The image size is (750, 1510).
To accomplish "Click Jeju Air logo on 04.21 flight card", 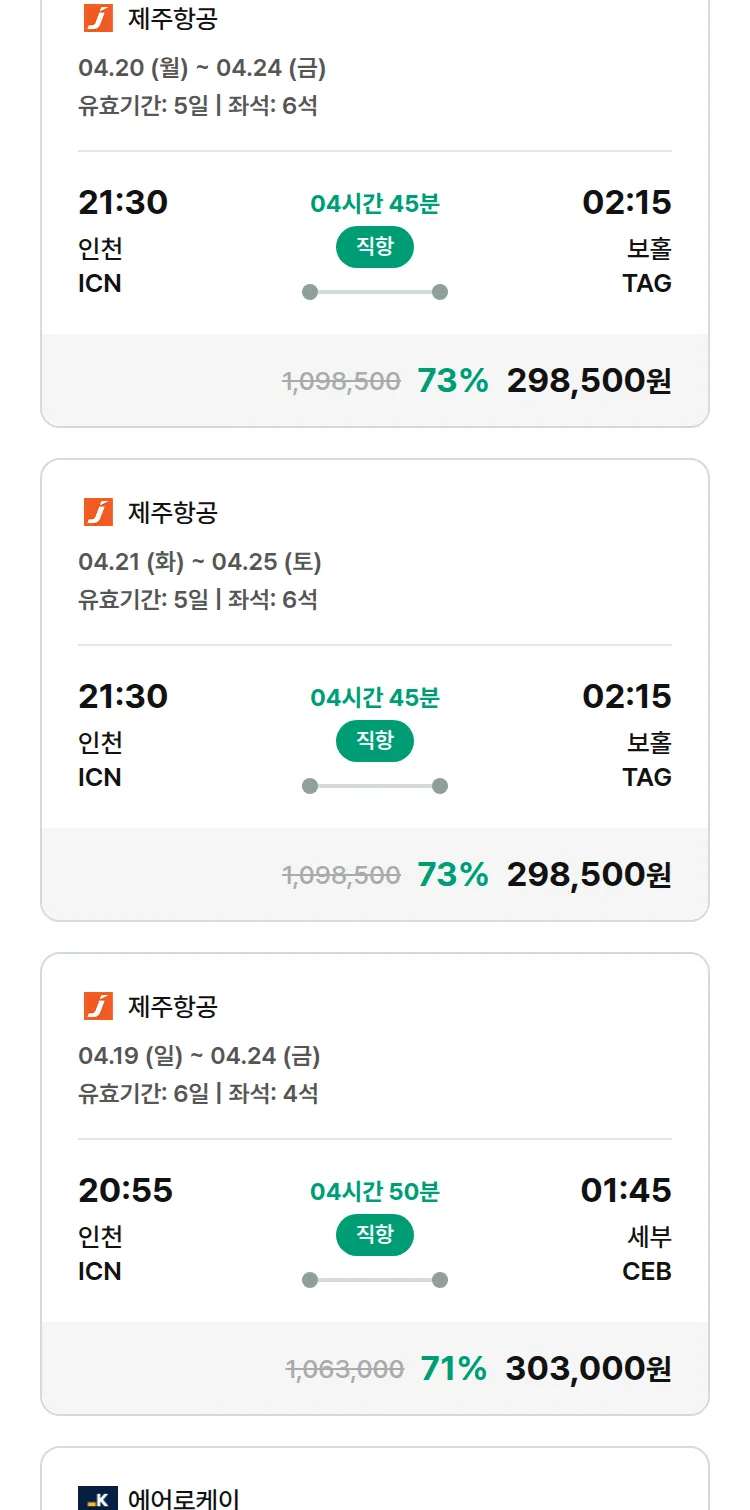I will pos(98,512).
